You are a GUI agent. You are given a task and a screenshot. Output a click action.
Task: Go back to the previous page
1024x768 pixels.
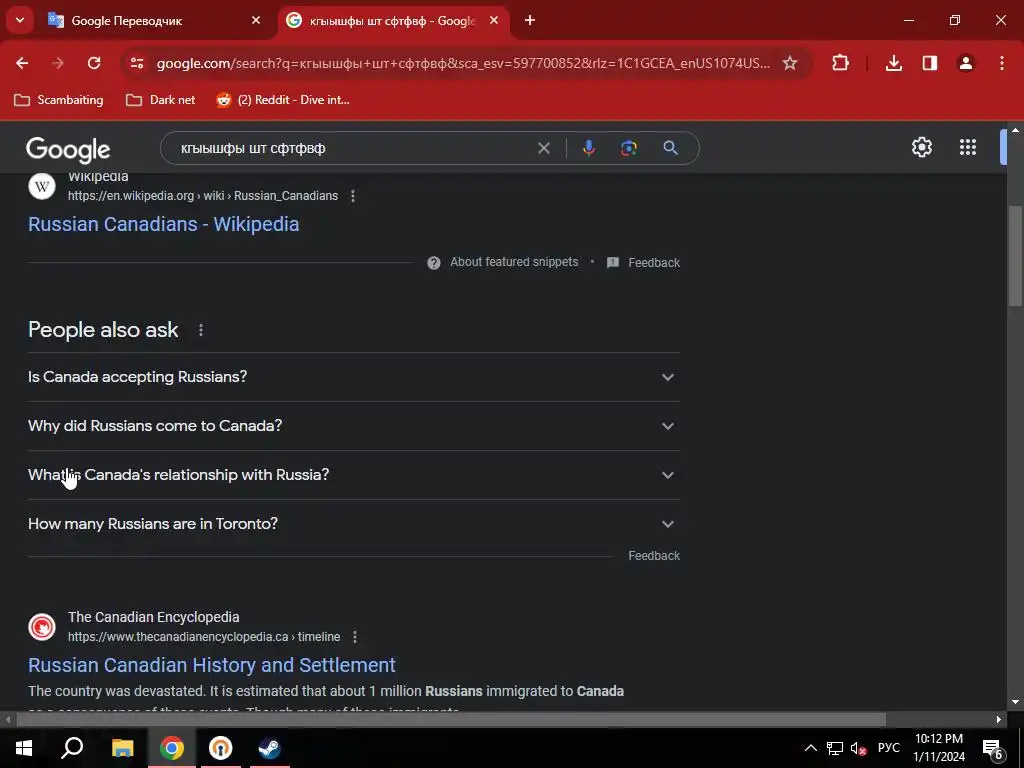pyautogui.click(x=22, y=63)
